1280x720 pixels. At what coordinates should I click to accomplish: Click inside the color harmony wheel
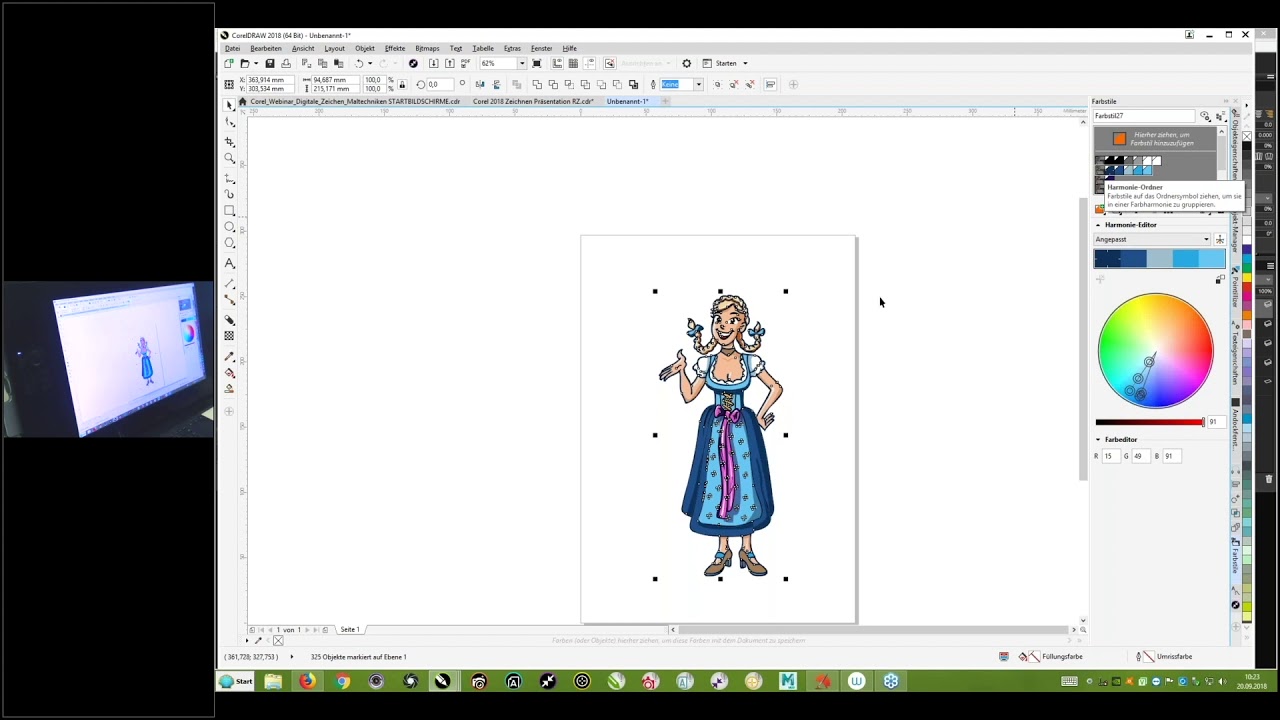point(1155,350)
